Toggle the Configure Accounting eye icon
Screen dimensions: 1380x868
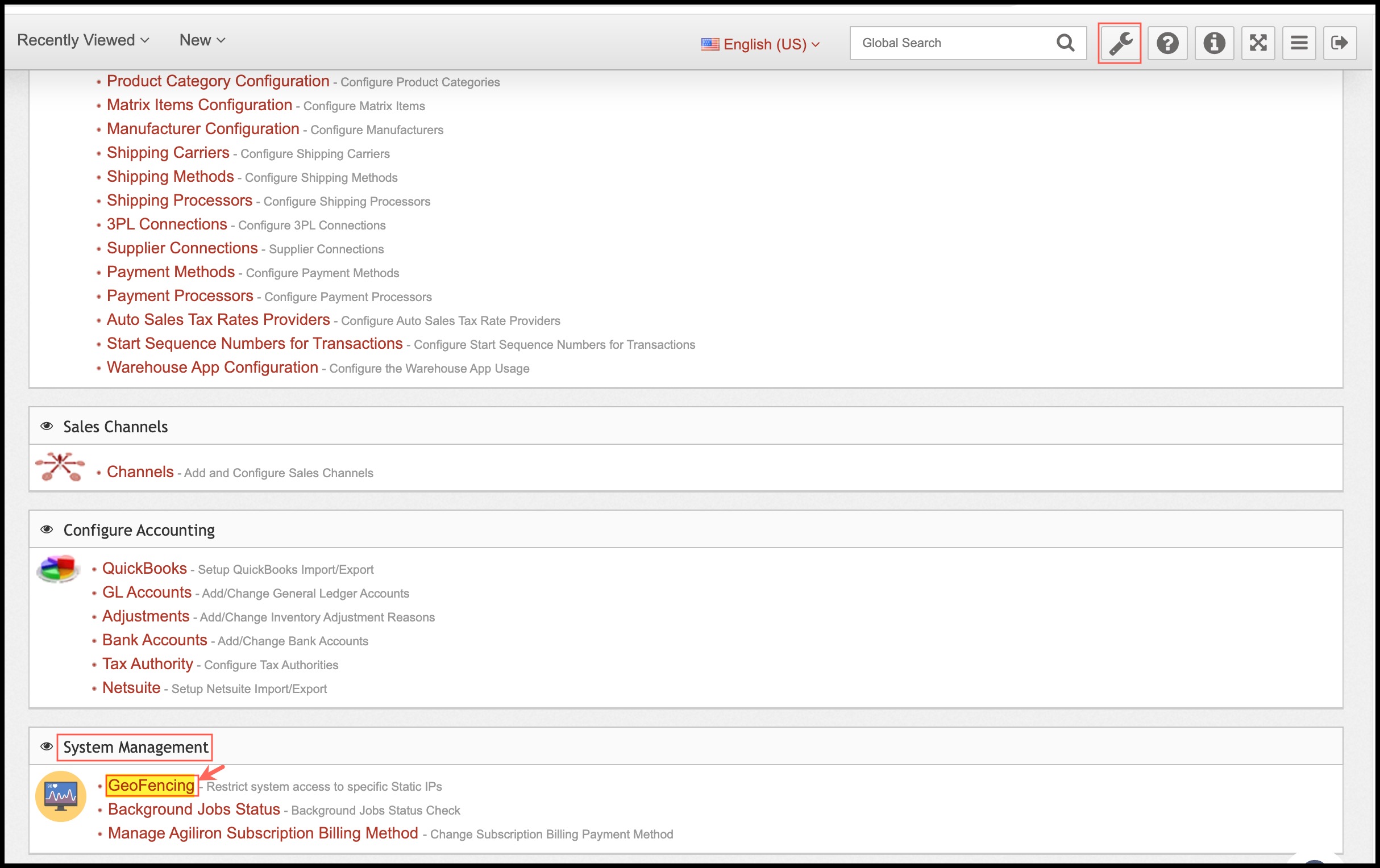coord(47,529)
